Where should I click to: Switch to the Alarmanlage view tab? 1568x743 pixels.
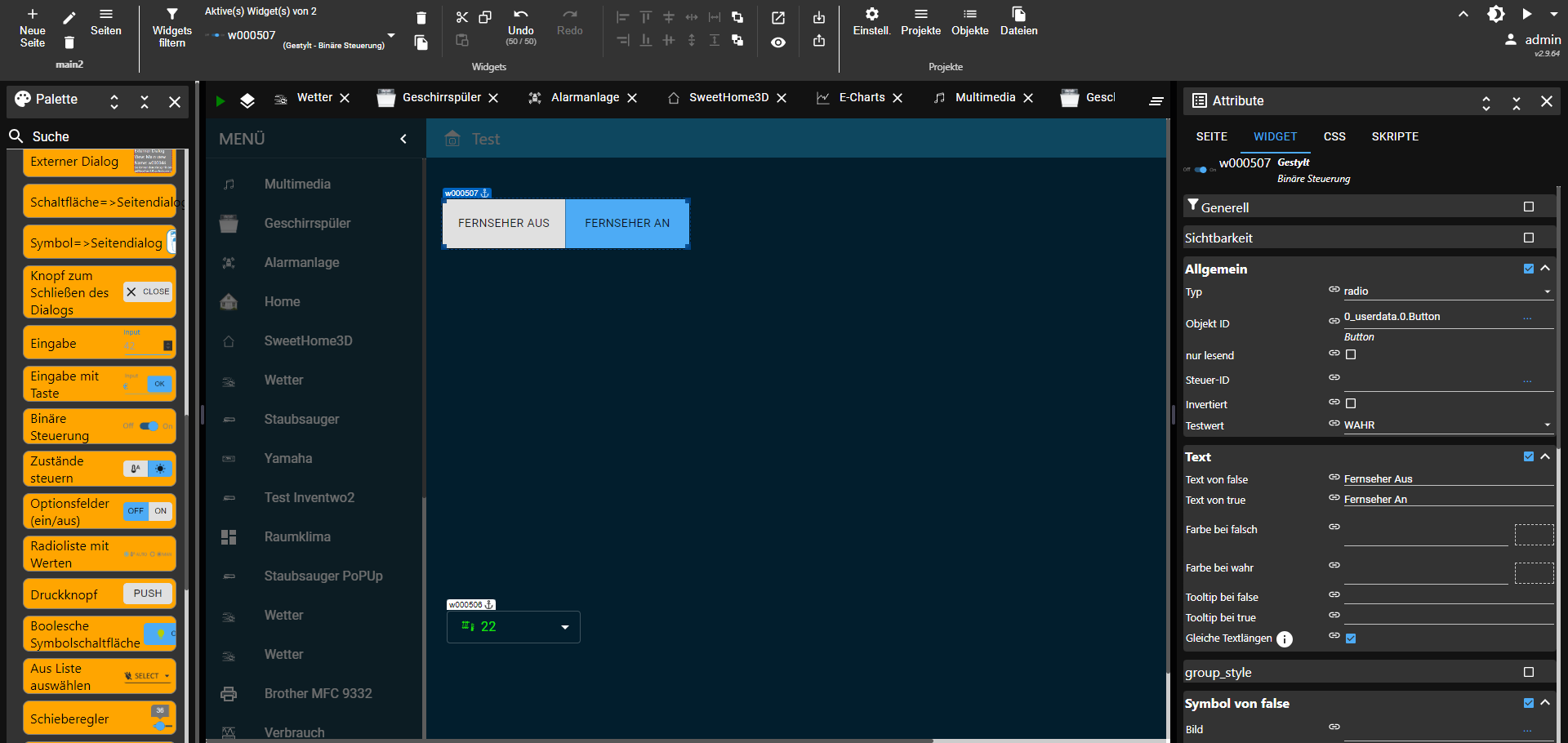(x=585, y=98)
